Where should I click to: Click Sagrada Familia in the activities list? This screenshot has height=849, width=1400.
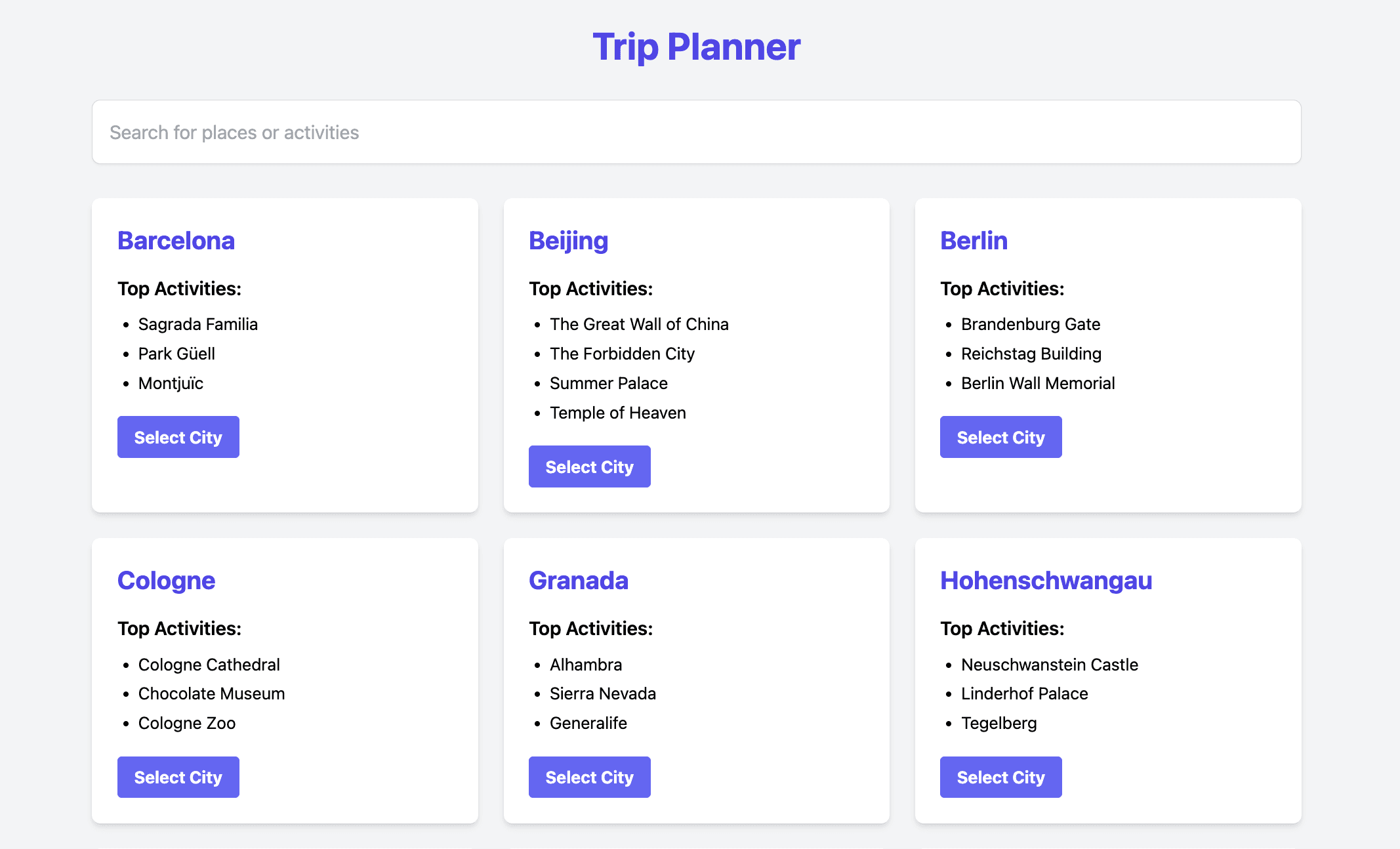[x=197, y=324]
